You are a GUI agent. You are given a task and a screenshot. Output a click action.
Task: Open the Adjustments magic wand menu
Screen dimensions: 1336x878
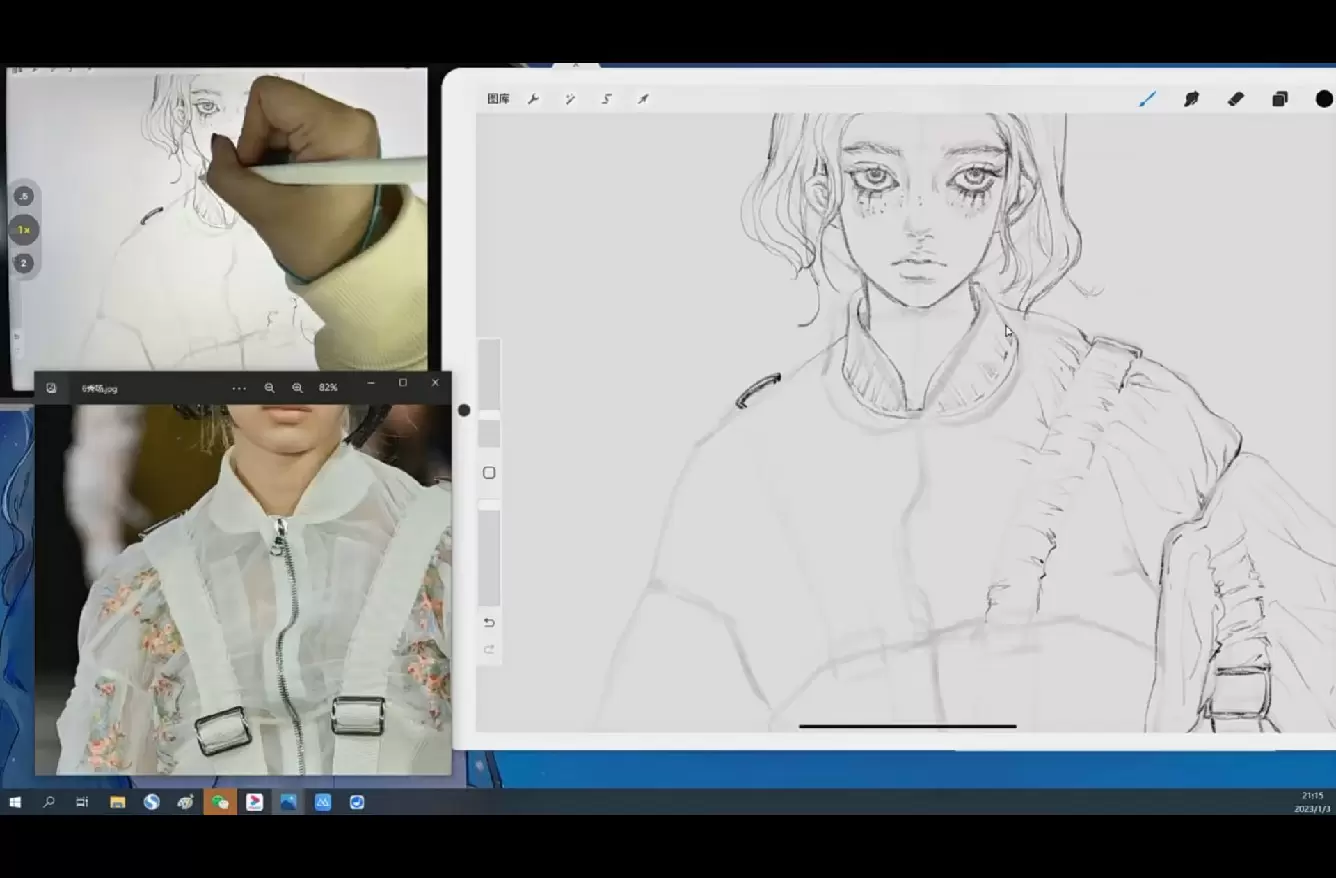(x=570, y=99)
